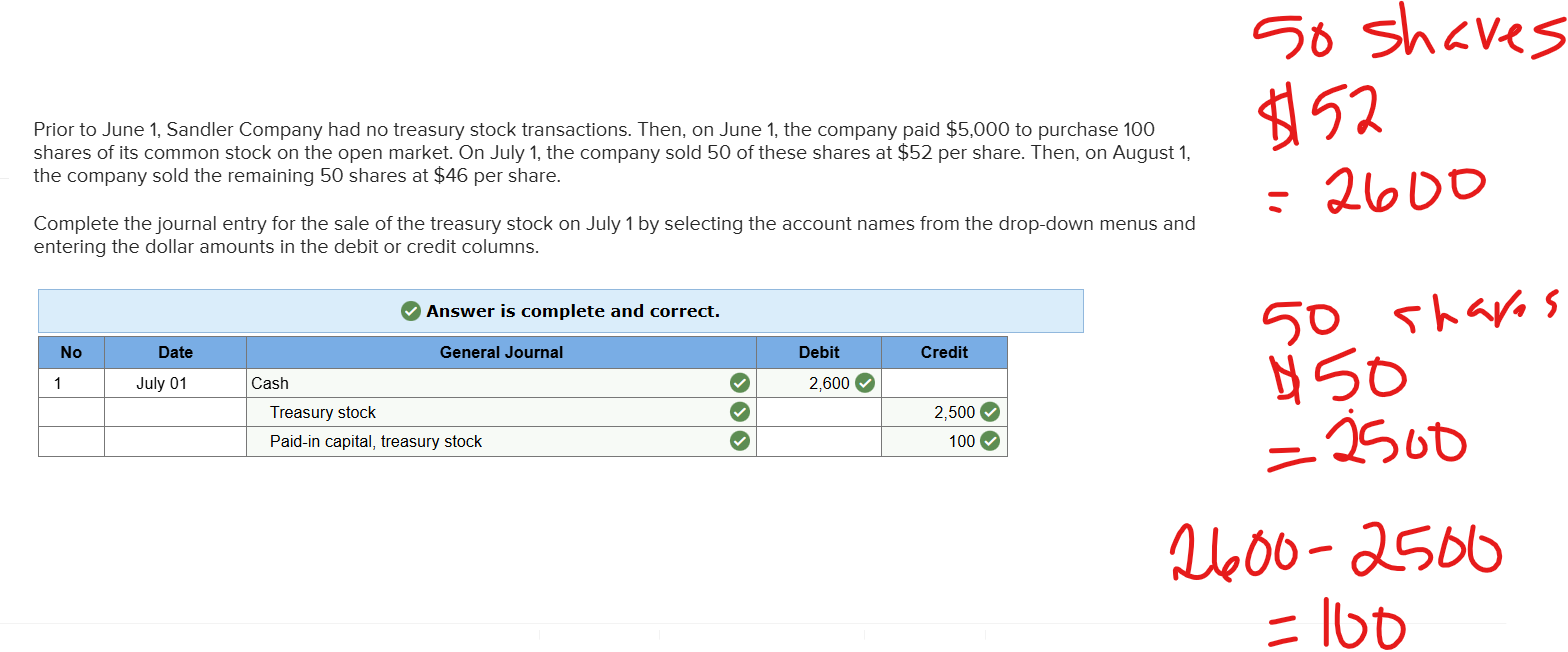The height and width of the screenshot is (652, 1568).
Task: Click the empty credit cell in Cash row
Action: click(943, 383)
